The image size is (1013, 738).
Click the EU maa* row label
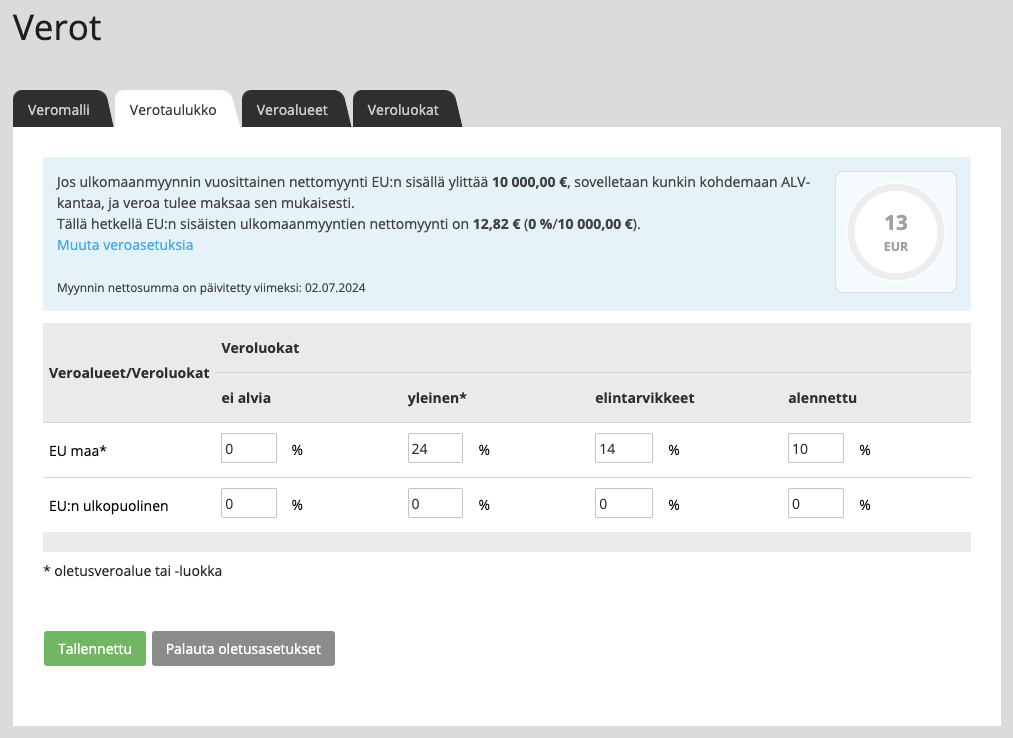pyautogui.click(x=78, y=451)
